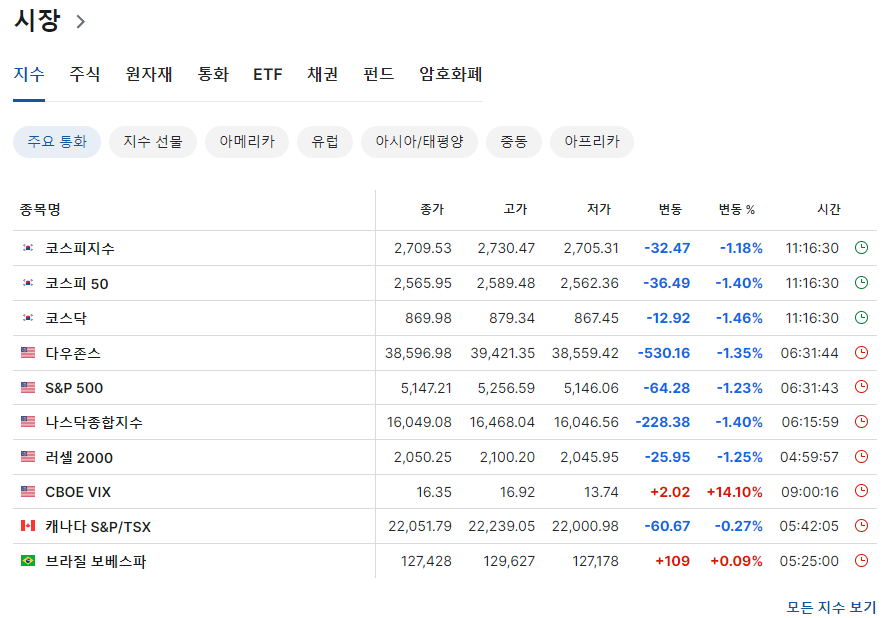Image resolution: width=885 pixels, height=618 pixels.
Task: Switch to the ETF tab
Action: [x=267, y=74]
